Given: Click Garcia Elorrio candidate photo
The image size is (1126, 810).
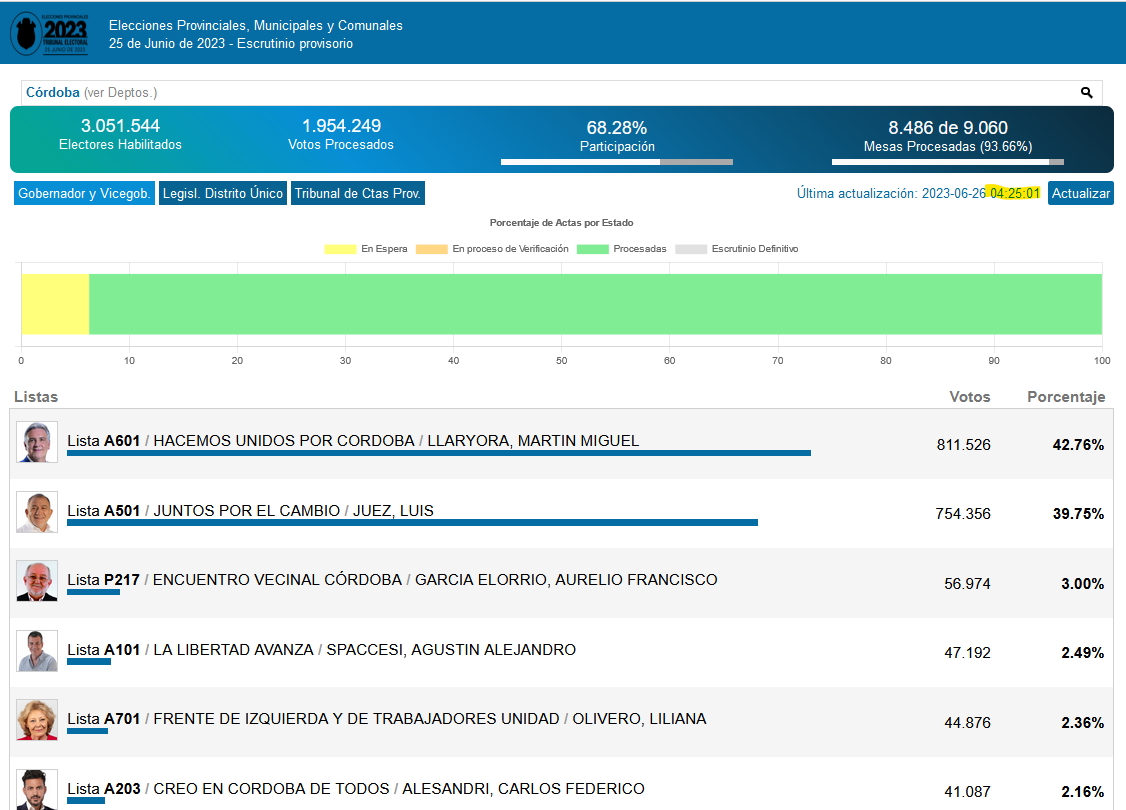Looking at the screenshot, I should [37, 581].
